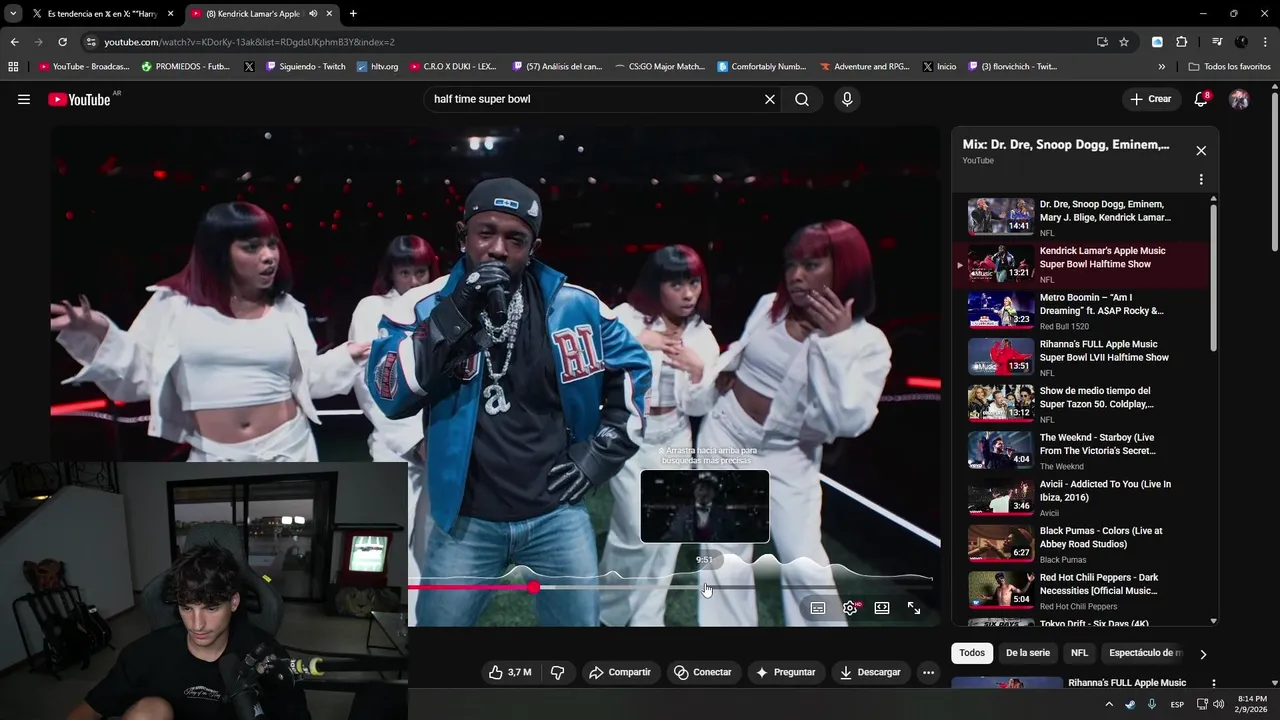Viewport: 1280px width, 720px height.
Task: Expand hidden bookmarks chevron
Action: 1161,67
